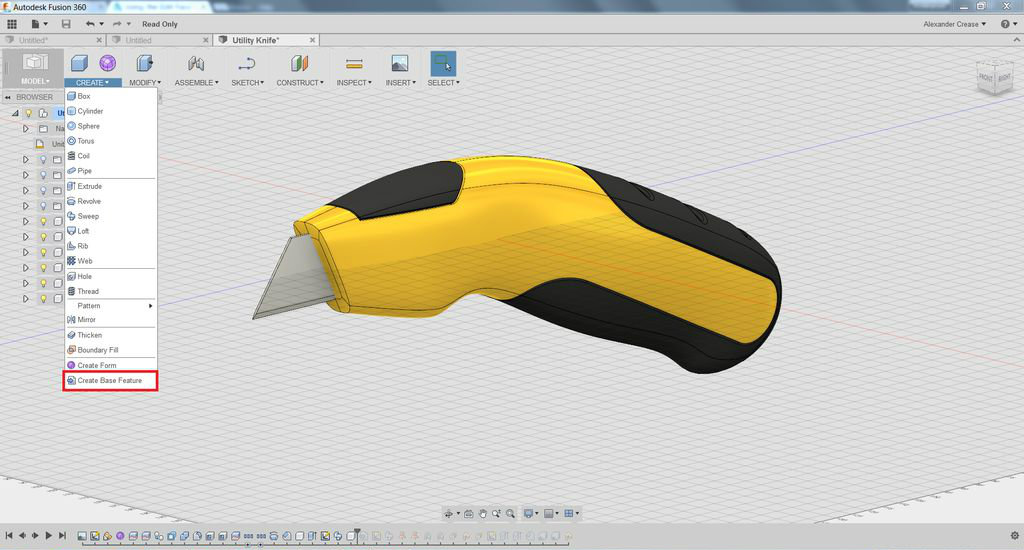Toggle the first yellow component lightbulb

43,221
